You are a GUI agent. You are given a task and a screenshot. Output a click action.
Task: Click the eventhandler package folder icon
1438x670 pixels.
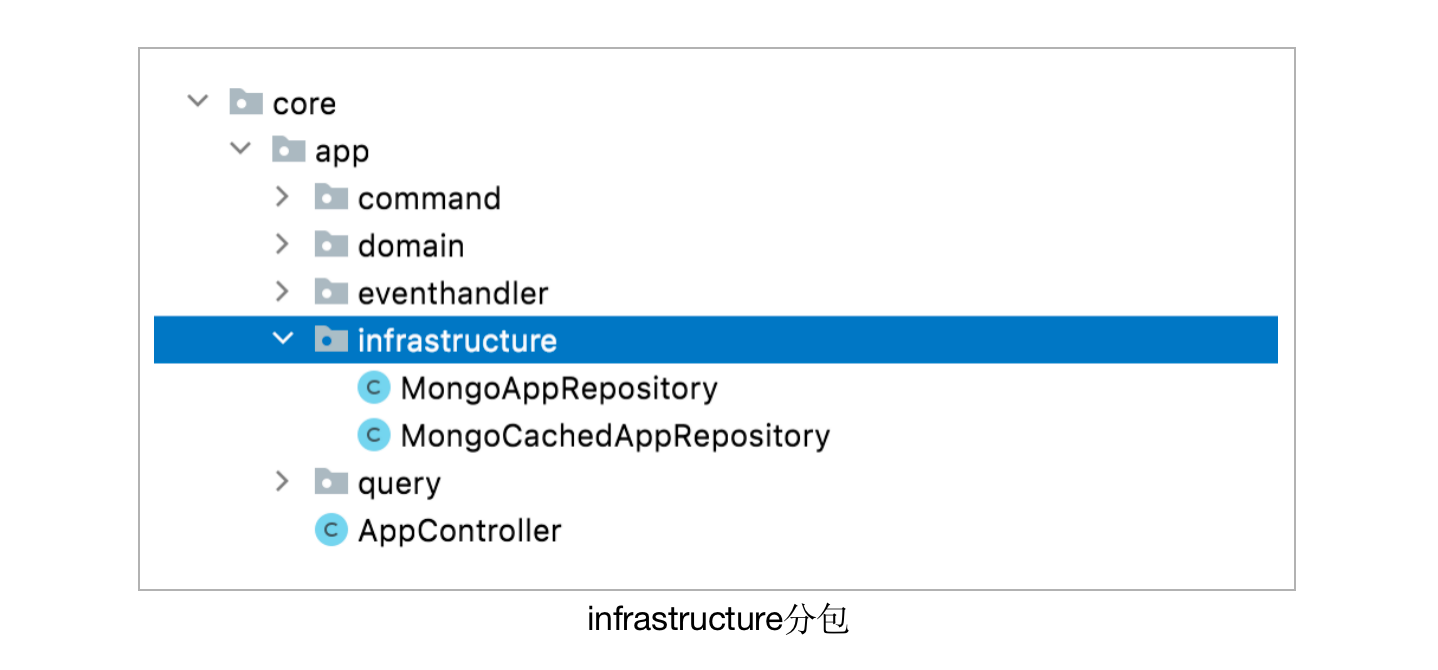[x=331, y=293]
